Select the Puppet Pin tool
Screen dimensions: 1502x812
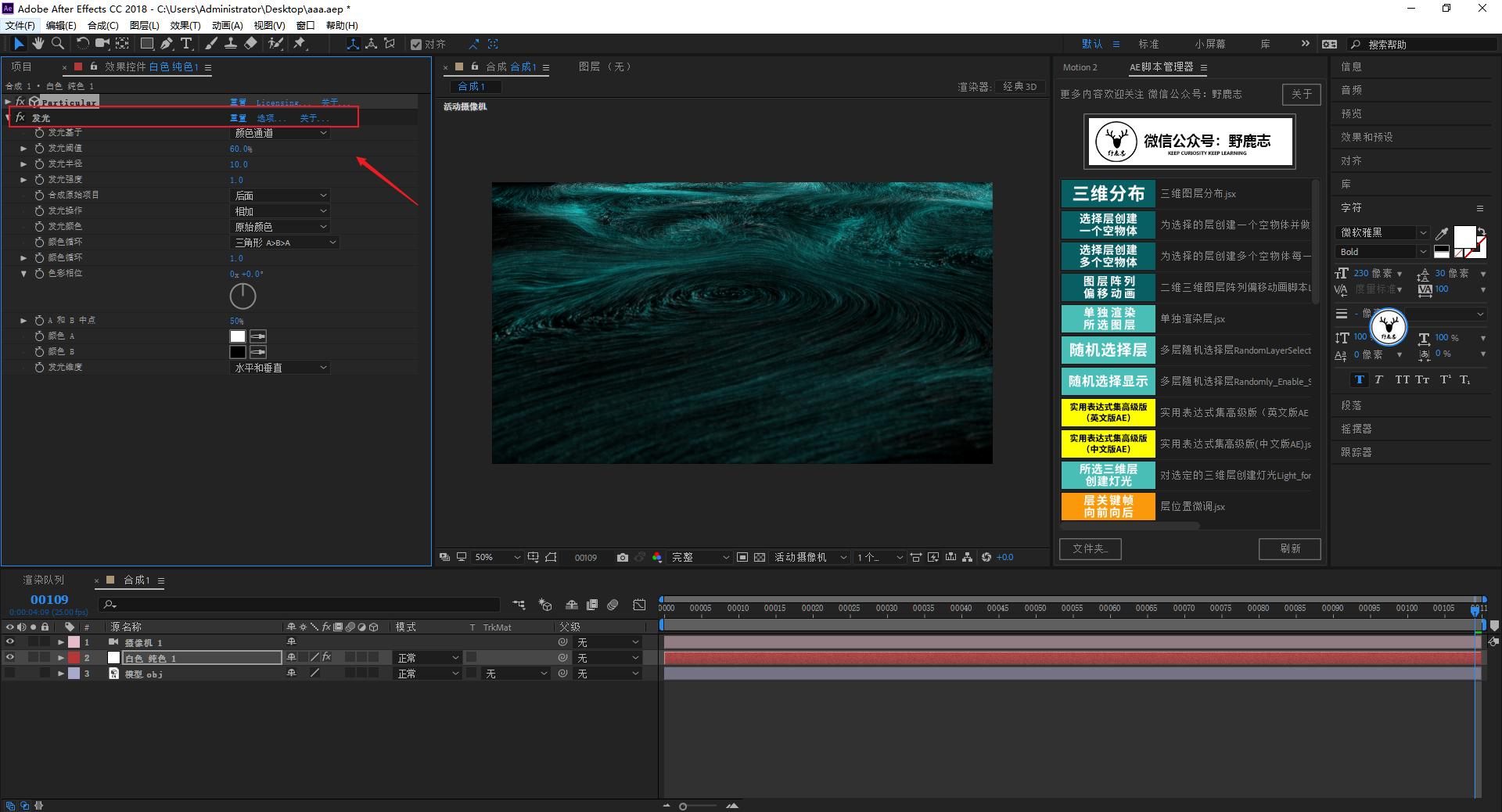300,44
